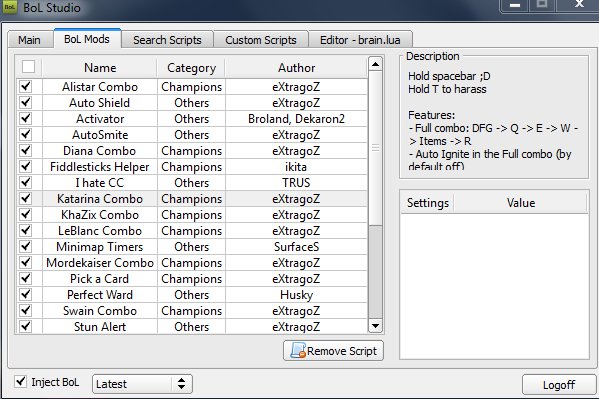Open the Latest version dropdown

pos(142,384)
